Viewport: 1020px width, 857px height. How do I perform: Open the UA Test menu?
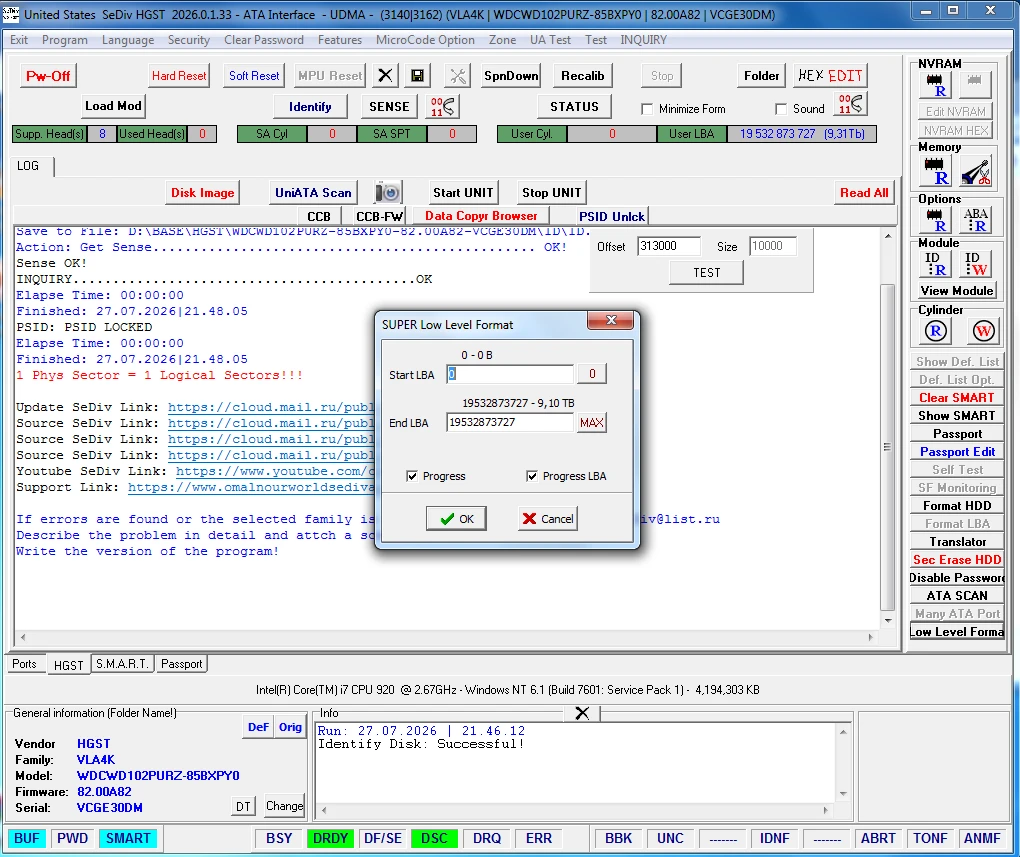pos(550,40)
